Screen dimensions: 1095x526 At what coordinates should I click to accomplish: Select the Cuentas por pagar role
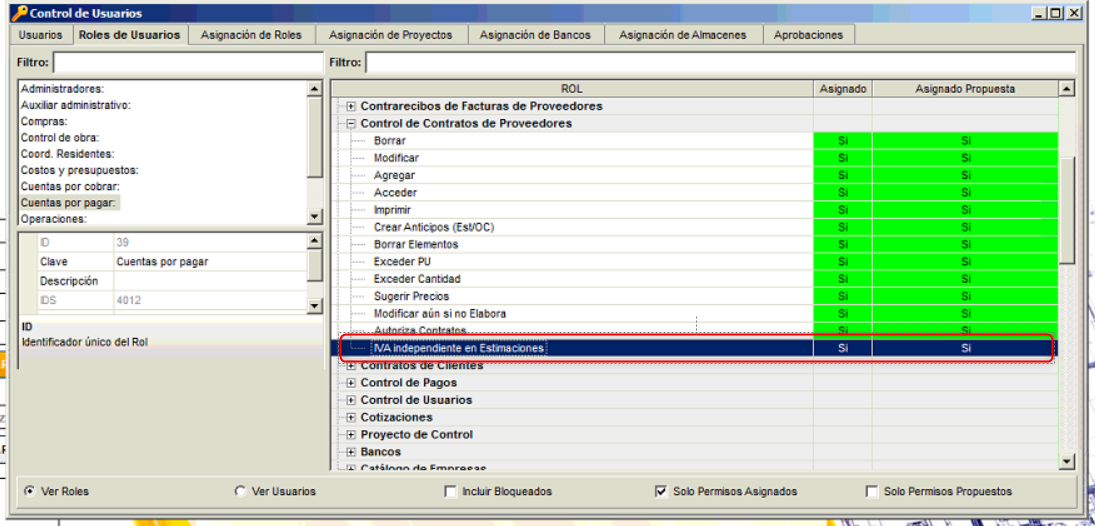[x=70, y=203]
